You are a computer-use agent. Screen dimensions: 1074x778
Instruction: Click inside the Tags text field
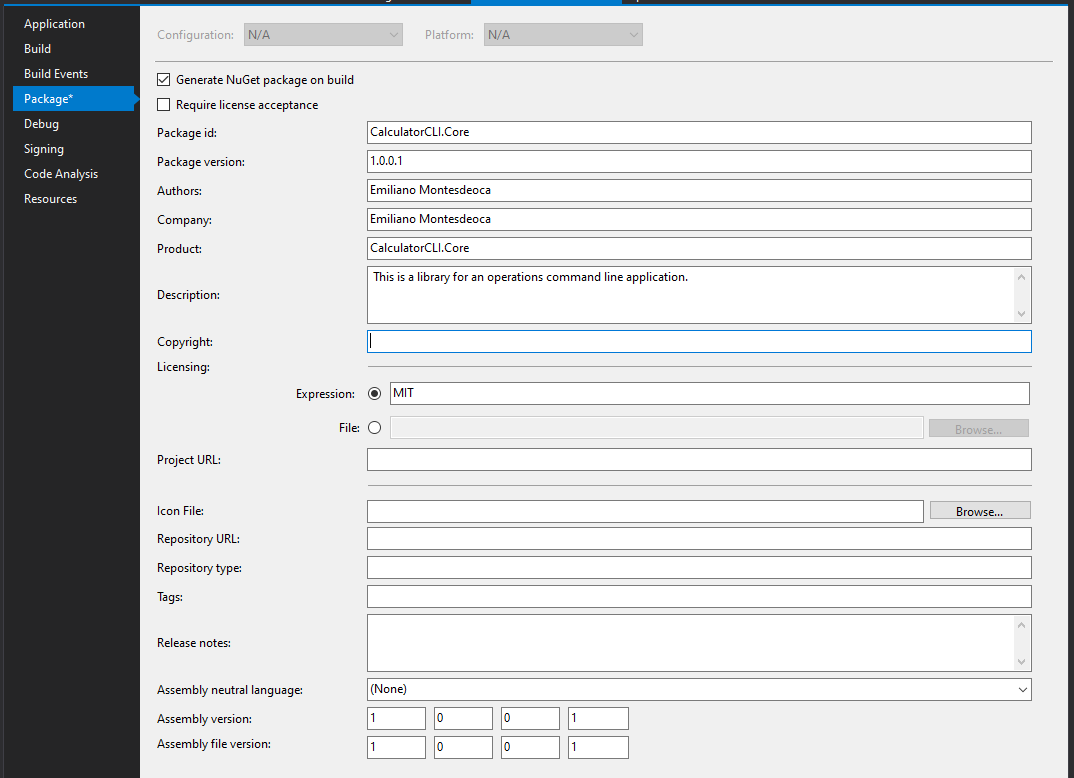[698, 597]
